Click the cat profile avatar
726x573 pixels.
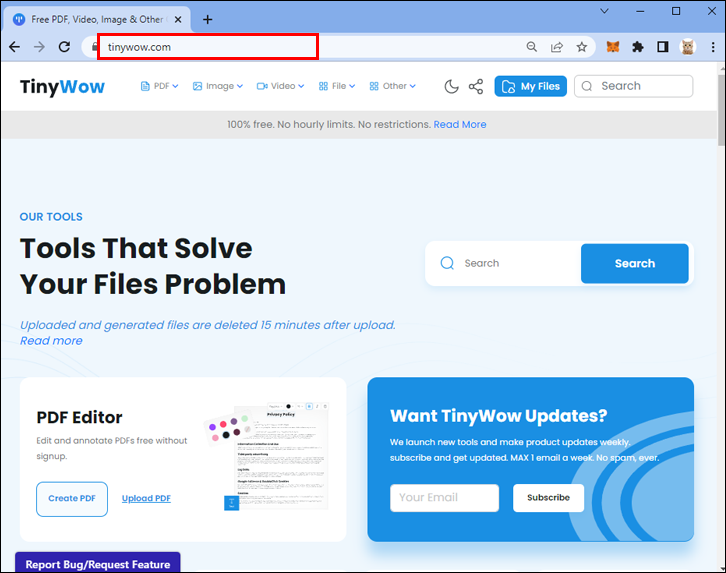(688, 47)
